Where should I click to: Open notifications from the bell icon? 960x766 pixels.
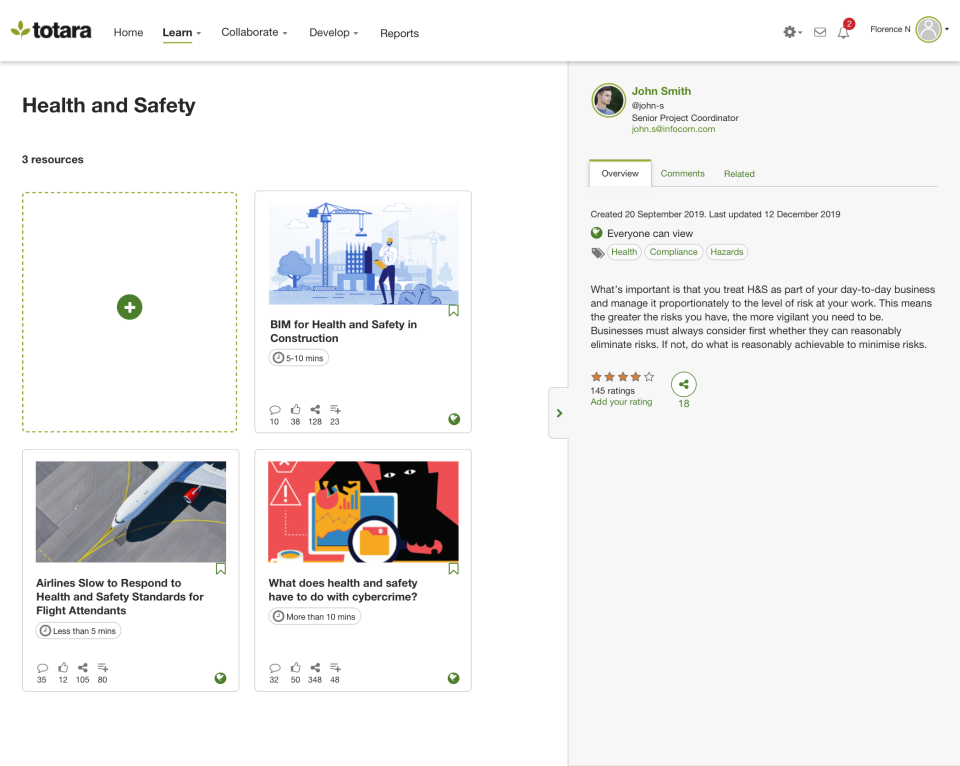[x=843, y=32]
